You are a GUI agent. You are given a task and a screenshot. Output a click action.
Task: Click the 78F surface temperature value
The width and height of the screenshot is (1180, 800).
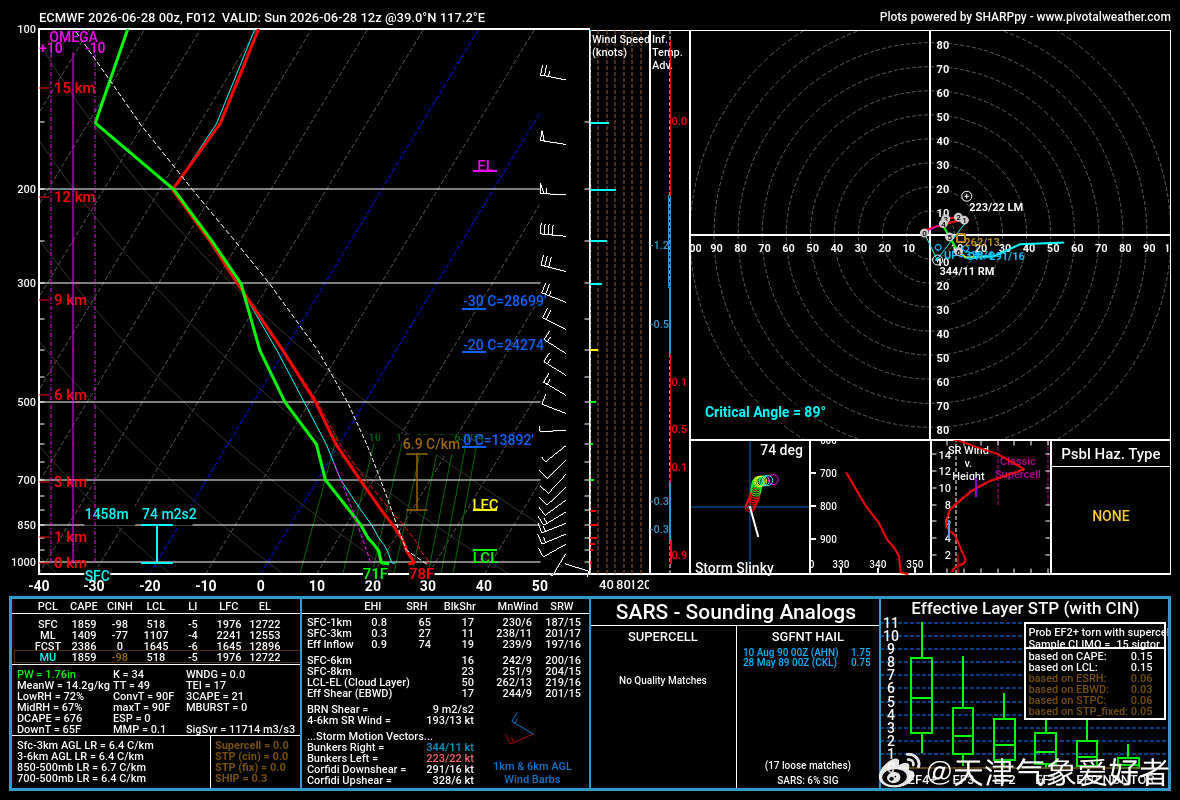pos(421,574)
